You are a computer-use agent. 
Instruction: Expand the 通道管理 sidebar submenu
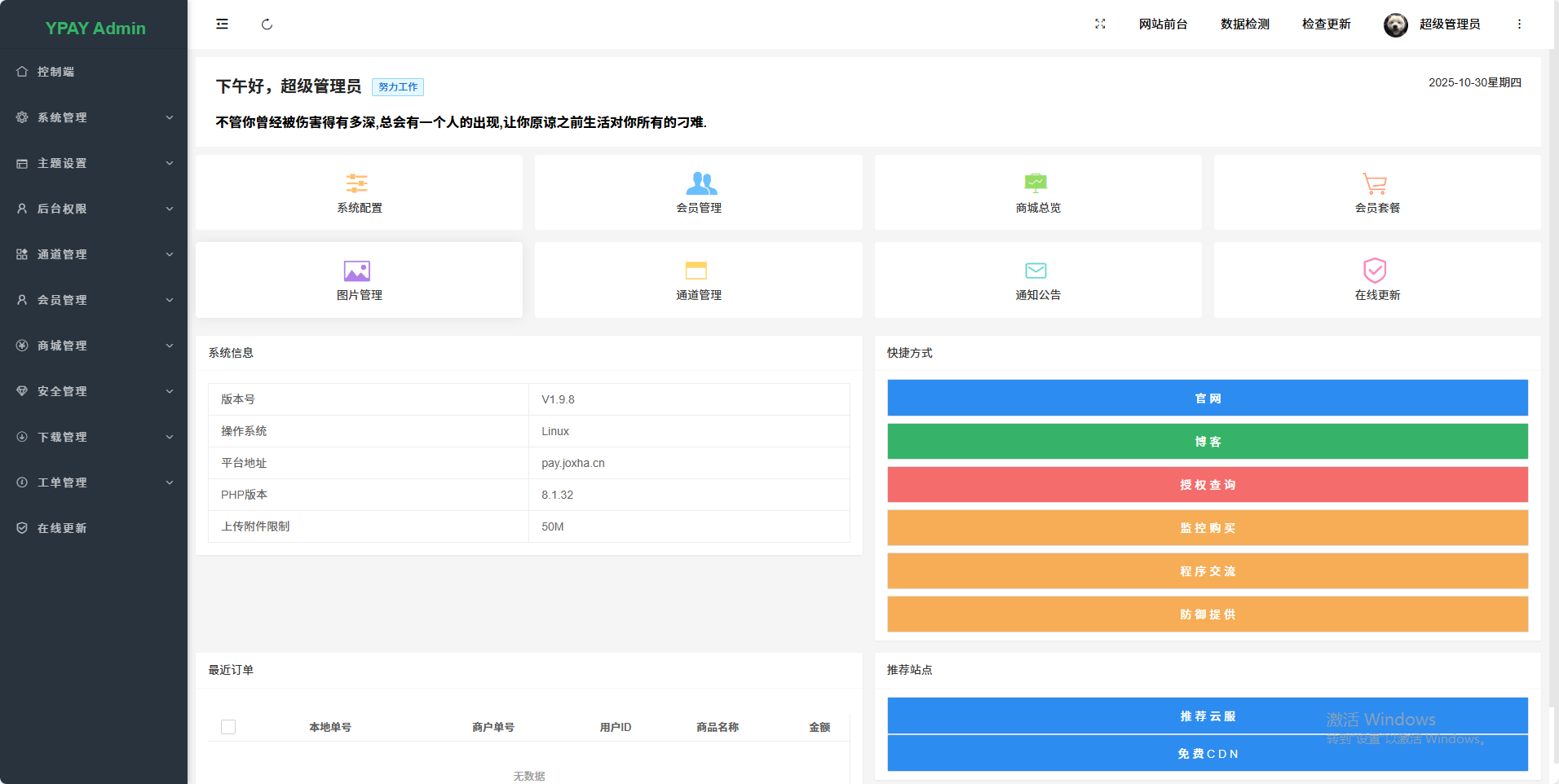[x=94, y=254]
